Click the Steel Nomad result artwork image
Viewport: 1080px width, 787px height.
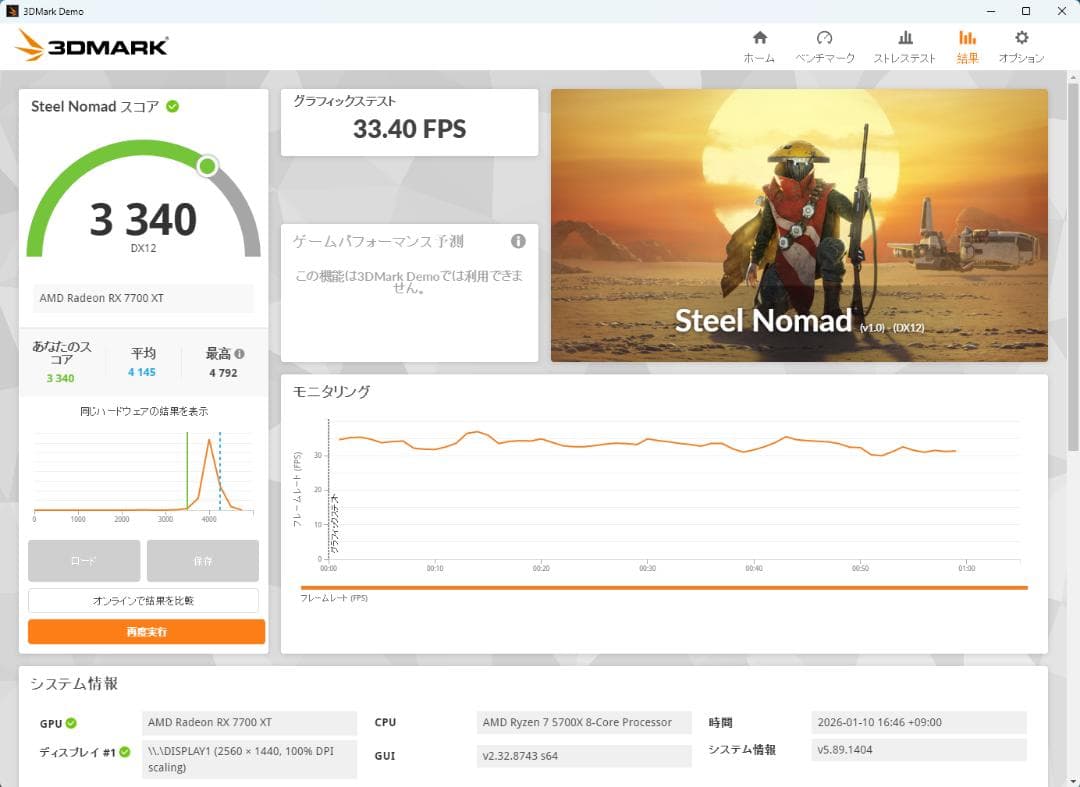pos(798,225)
